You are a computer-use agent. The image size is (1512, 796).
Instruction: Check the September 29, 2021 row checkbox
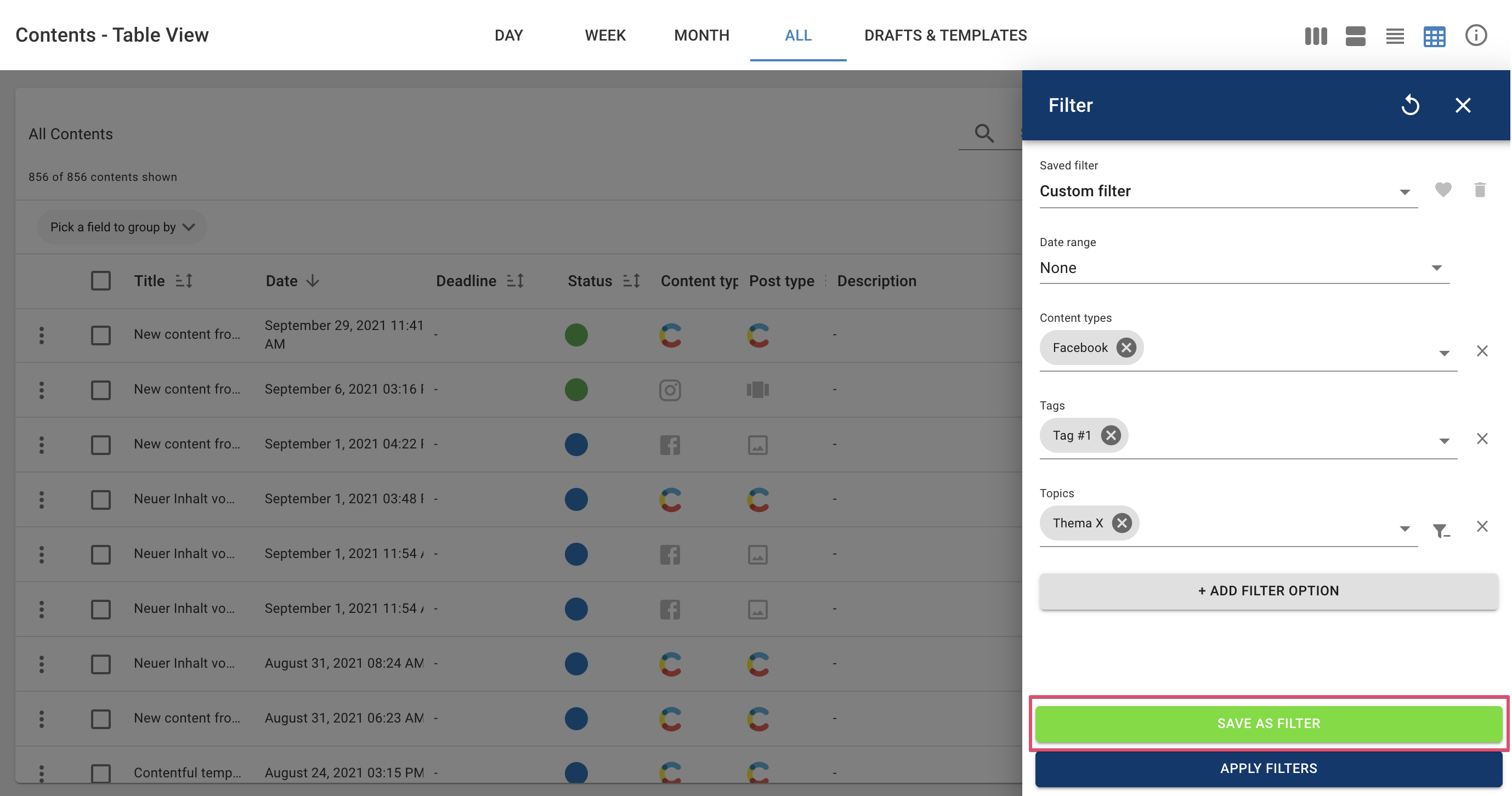(100, 336)
